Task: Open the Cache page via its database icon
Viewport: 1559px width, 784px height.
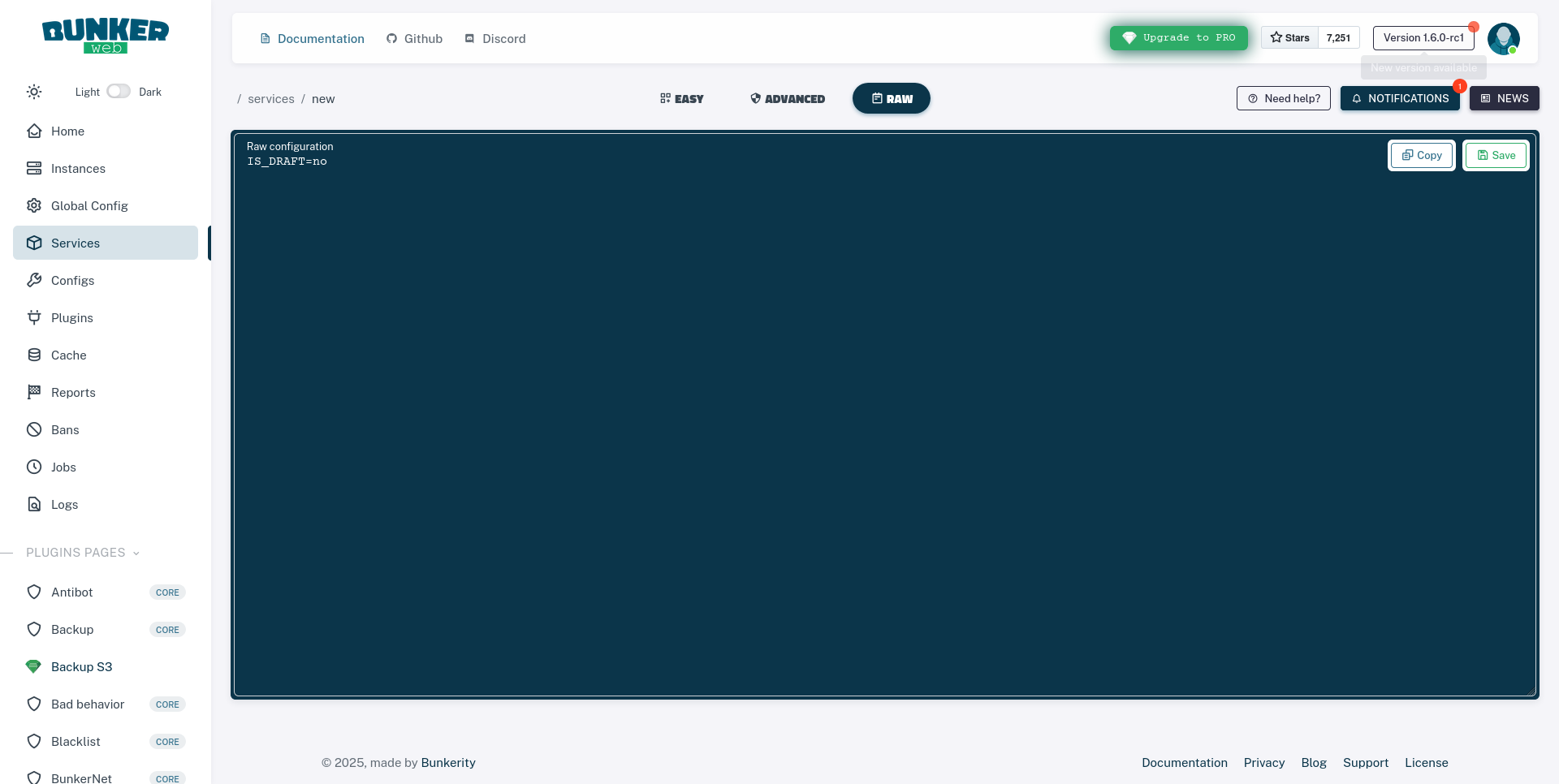Action: click(x=33, y=355)
